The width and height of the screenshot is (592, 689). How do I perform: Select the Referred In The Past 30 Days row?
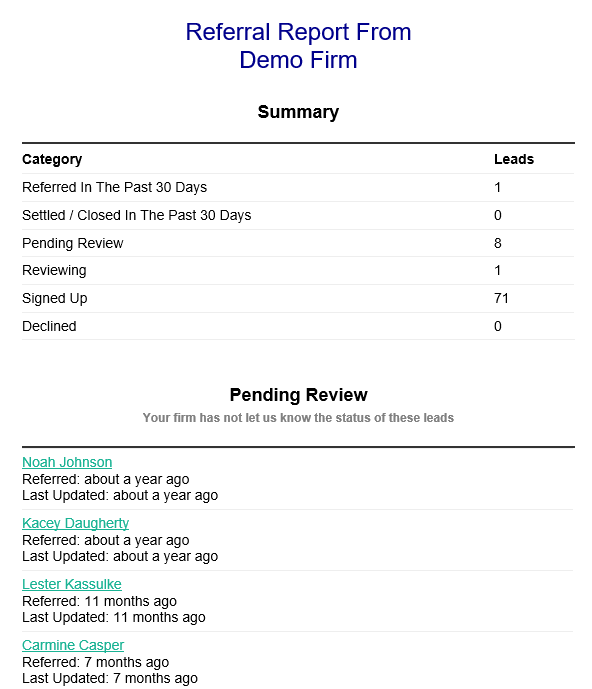[298, 187]
